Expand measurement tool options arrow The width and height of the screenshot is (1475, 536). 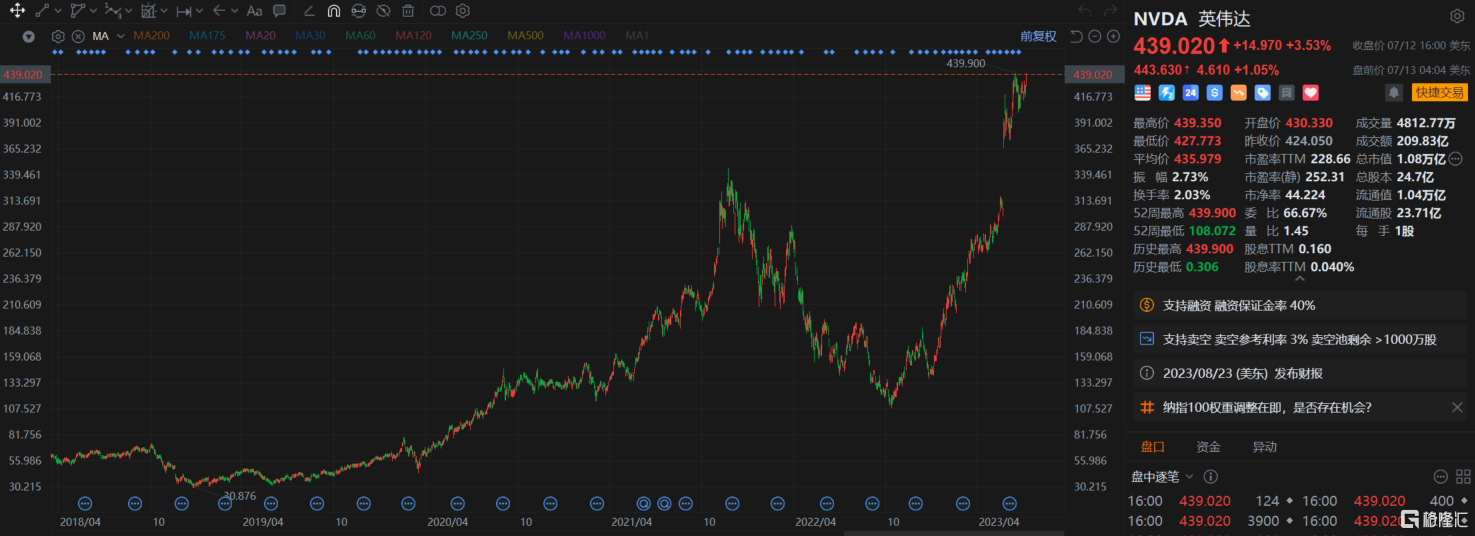point(200,11)
